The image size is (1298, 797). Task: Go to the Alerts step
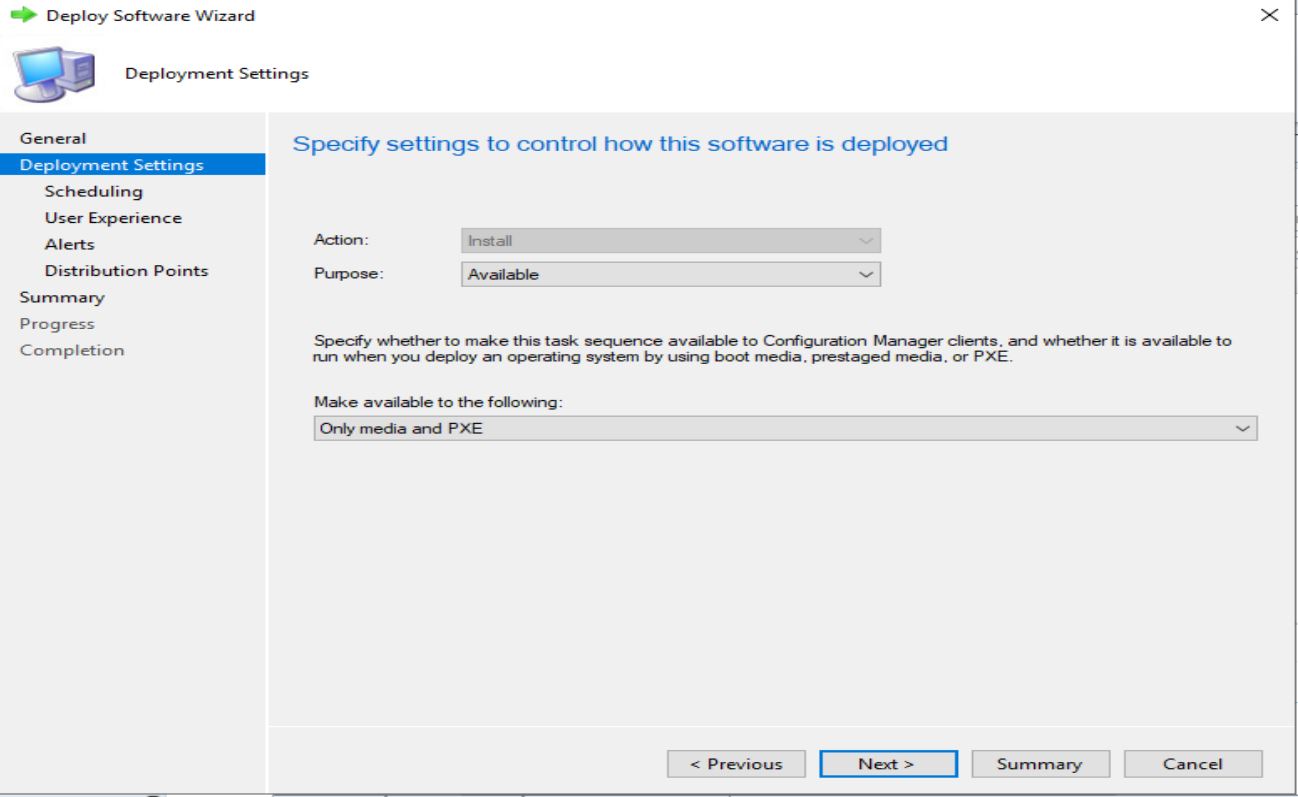(71, 243)
